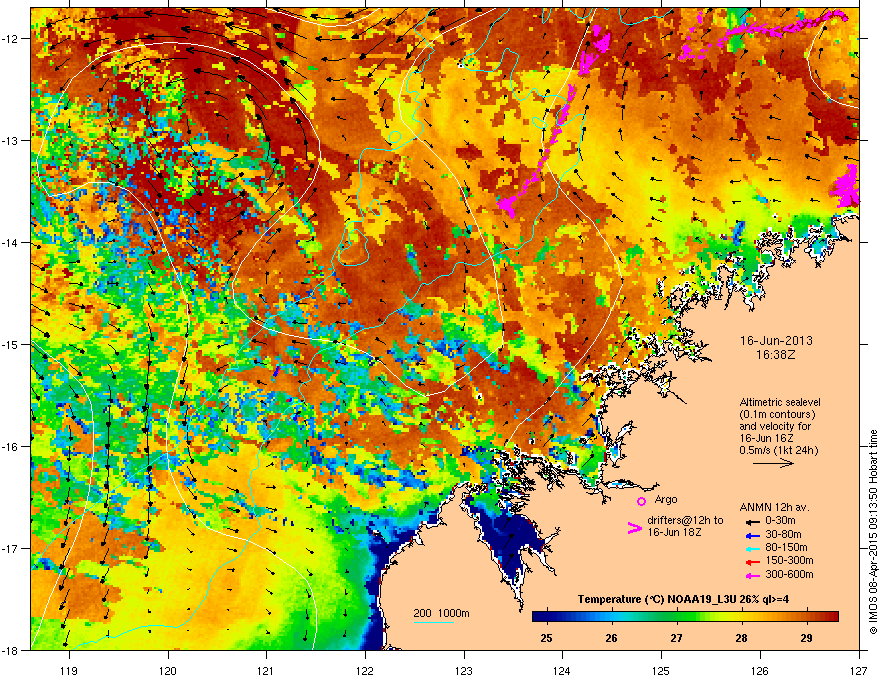Click longitude axis label 121

[266, 670]
